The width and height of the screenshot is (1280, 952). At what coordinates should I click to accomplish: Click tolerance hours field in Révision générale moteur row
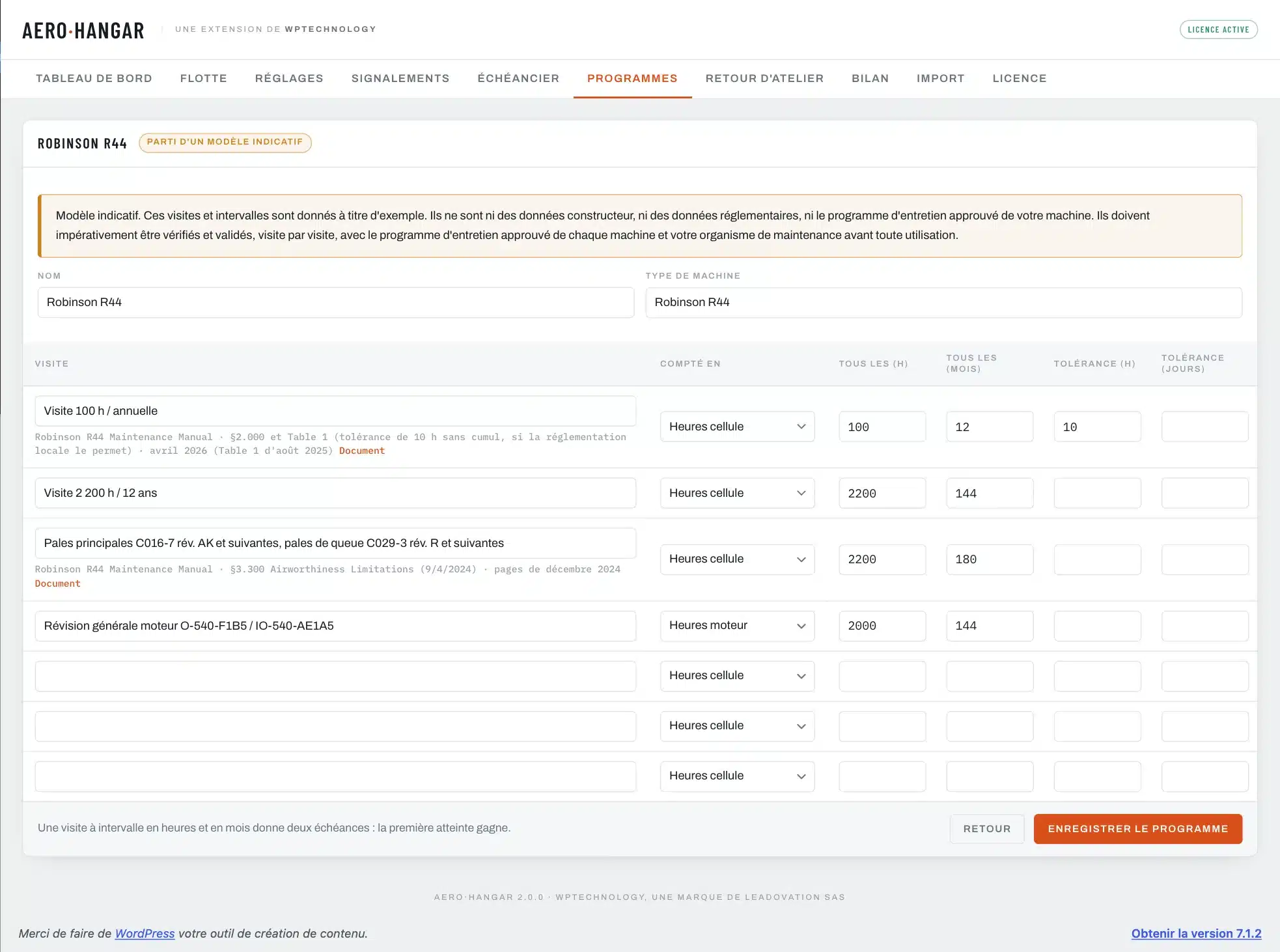pos(1097,626)
